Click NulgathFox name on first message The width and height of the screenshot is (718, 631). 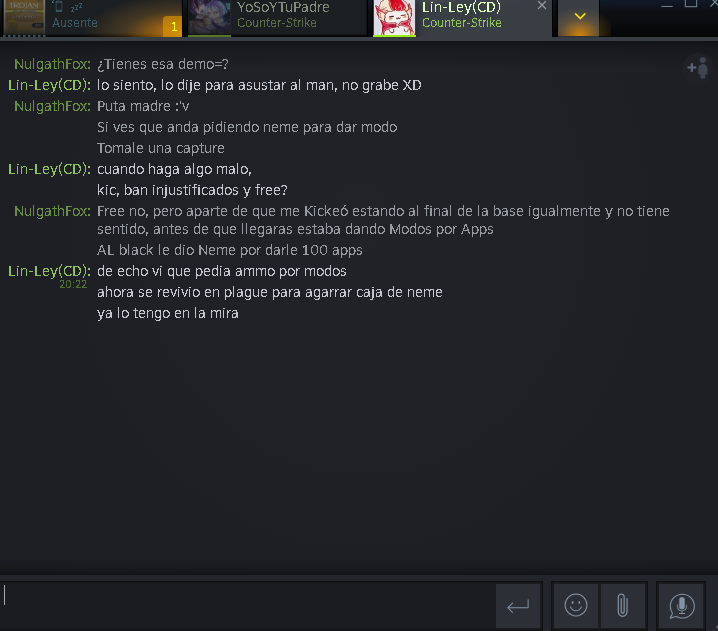(52, 64)
